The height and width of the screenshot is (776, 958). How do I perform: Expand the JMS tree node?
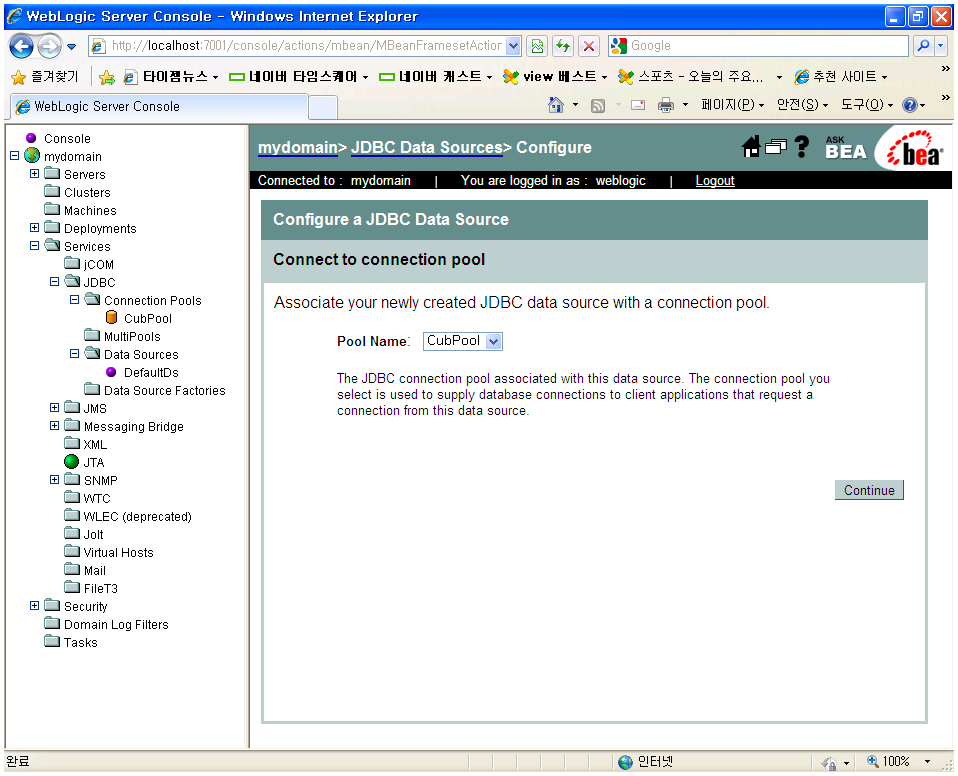54,408
